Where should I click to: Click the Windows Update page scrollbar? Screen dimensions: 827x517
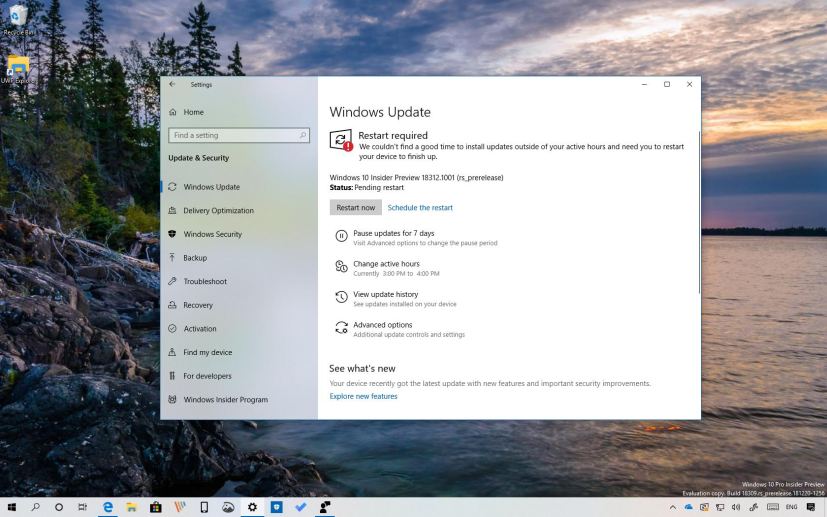(x=699, y=211)
